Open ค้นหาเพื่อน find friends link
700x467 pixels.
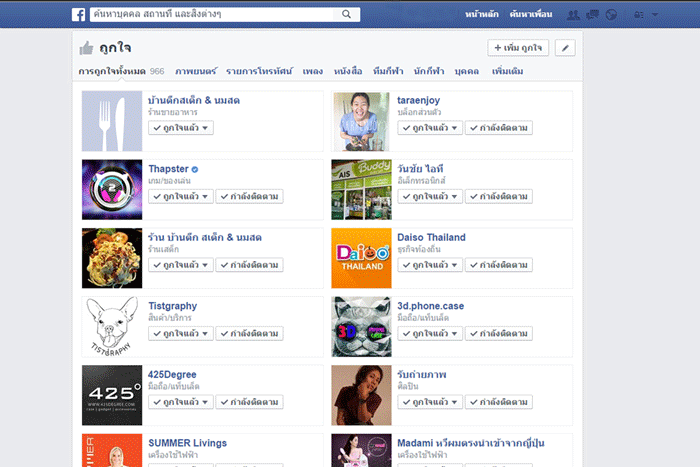pyautogui.click(x=531, y=14)
